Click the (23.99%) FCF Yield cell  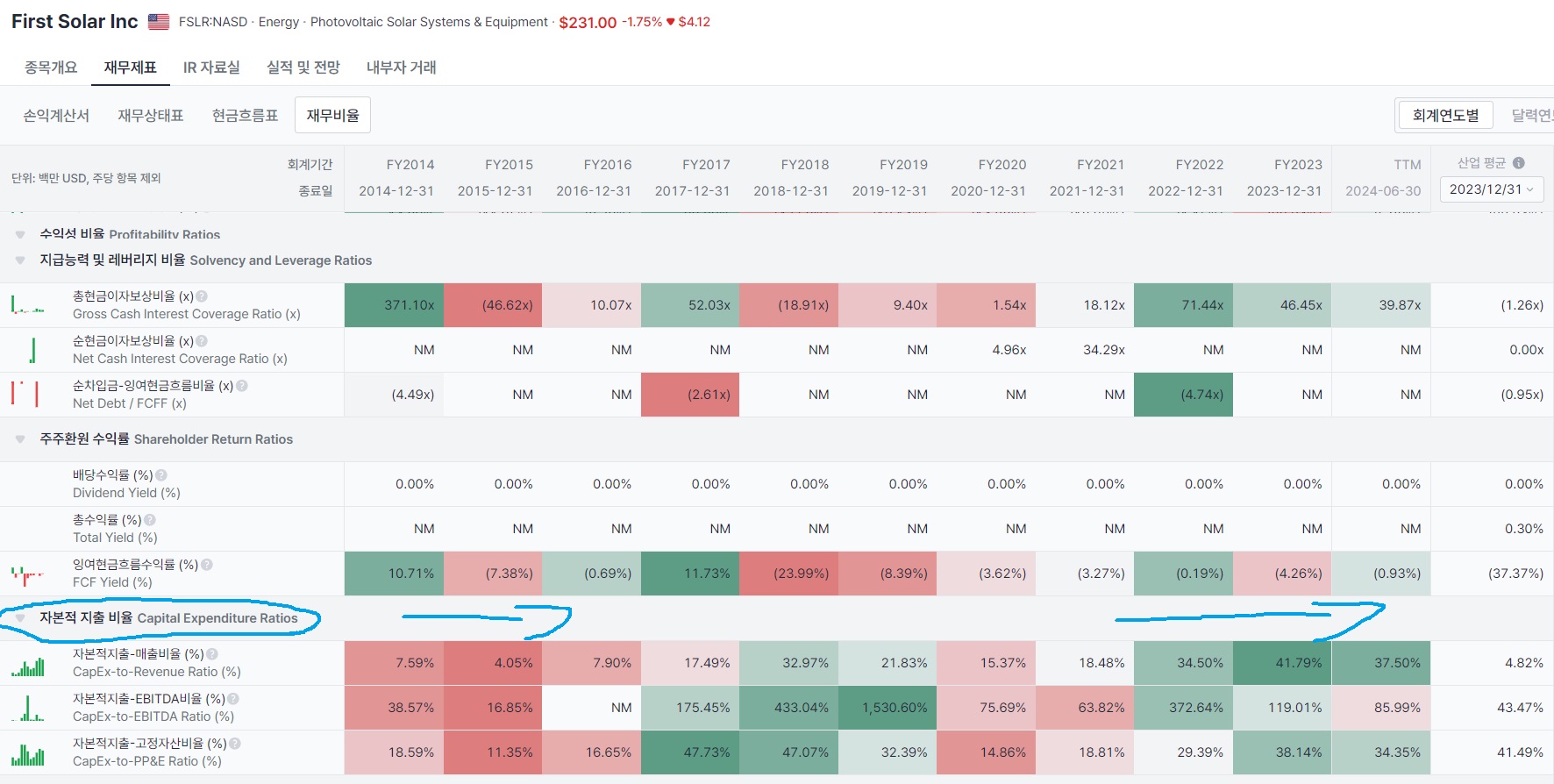788,574
